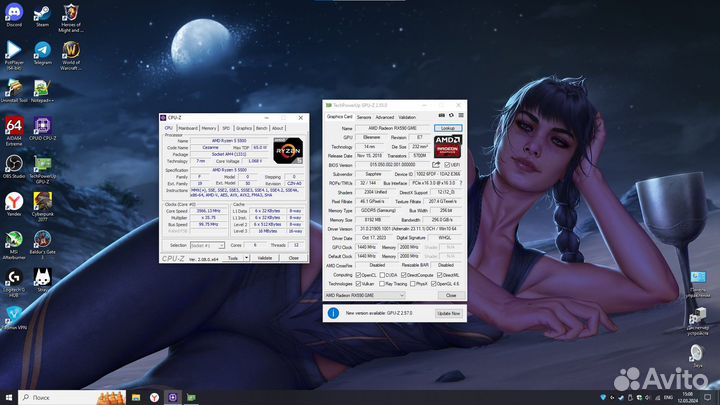Click the Lookup button in GPU-Z

447,128
